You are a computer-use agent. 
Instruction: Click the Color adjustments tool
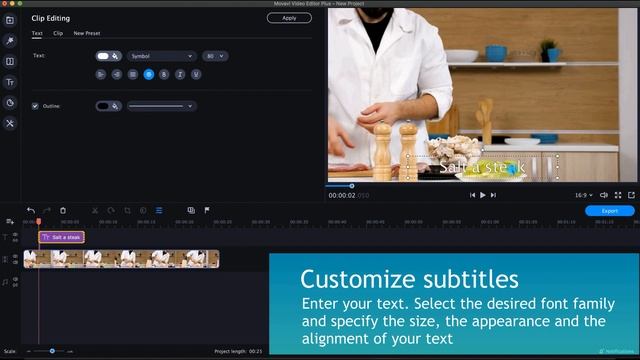click(x=143, y=210)
